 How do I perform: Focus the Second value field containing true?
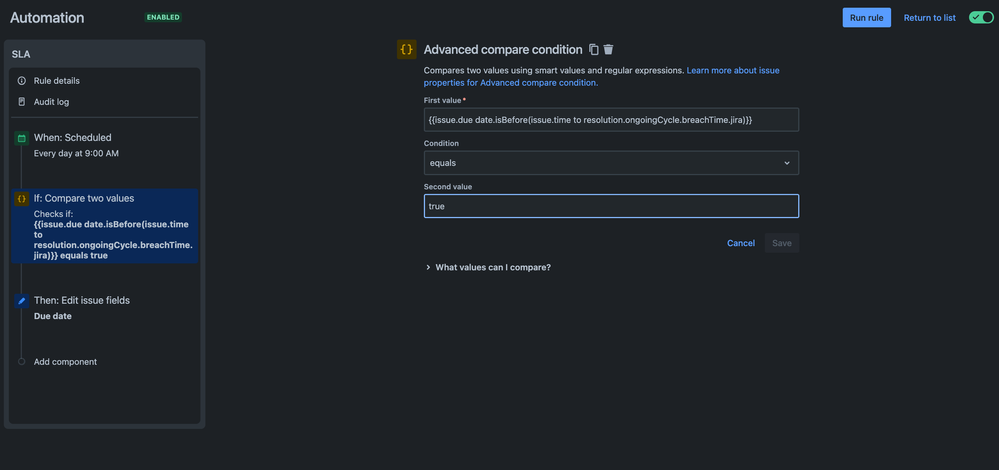(x=611, y=206)
